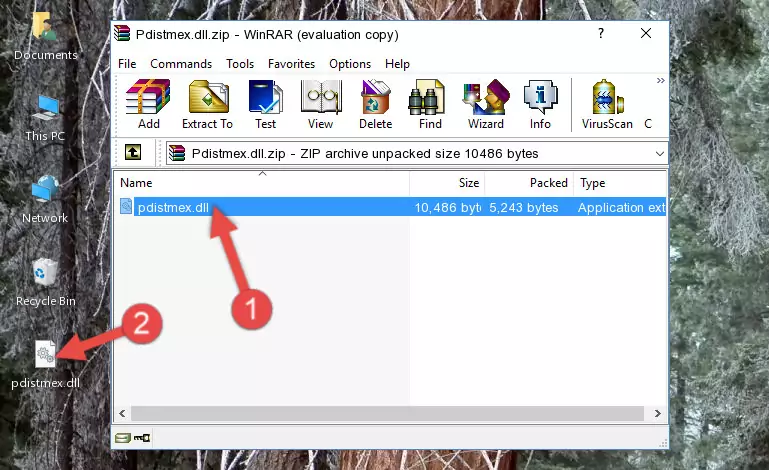Select the This PC desktop icon

[x=45, y=118]
